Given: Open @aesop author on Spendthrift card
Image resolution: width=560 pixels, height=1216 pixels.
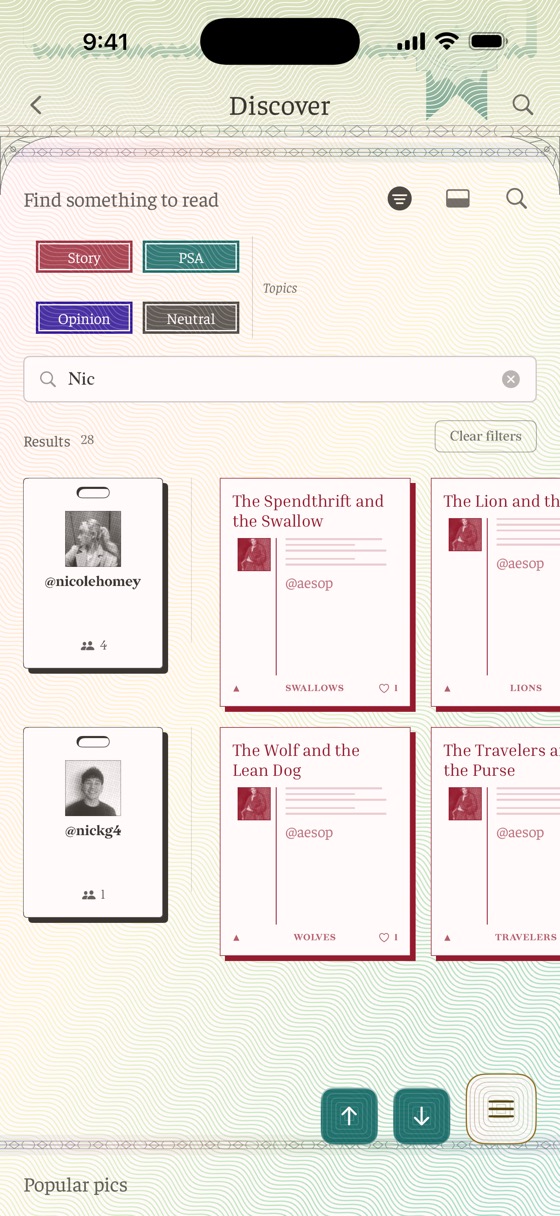Looking at the screenshot, I should click(x=309, y=583).
